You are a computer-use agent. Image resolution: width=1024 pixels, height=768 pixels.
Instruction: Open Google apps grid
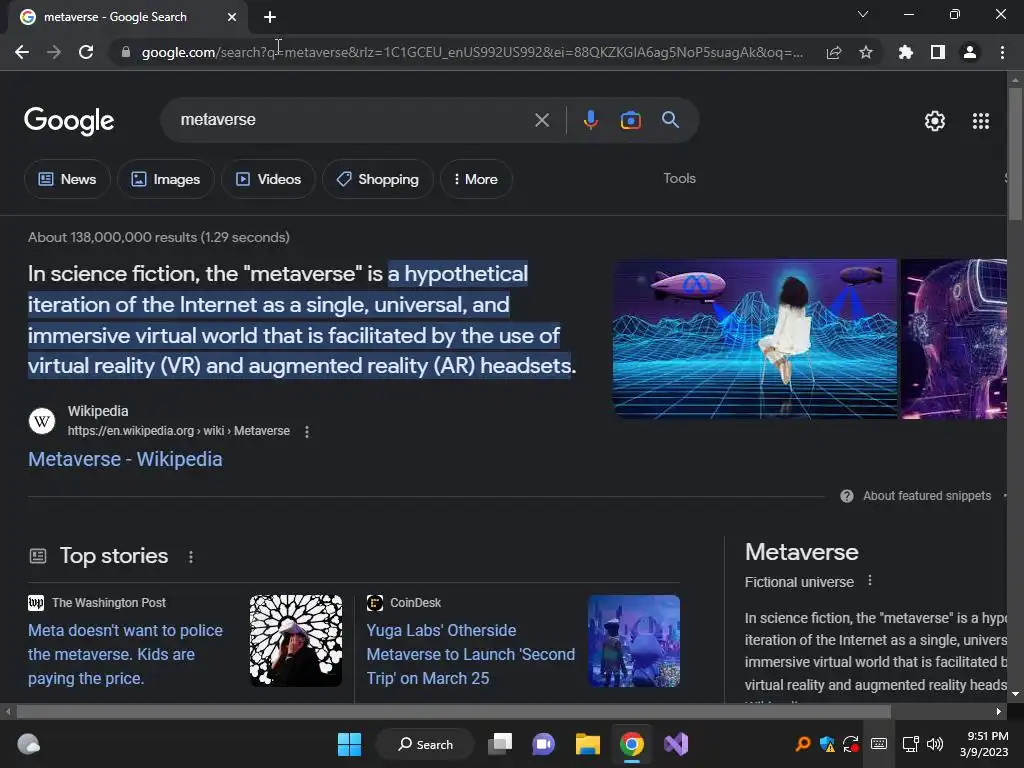981,121
